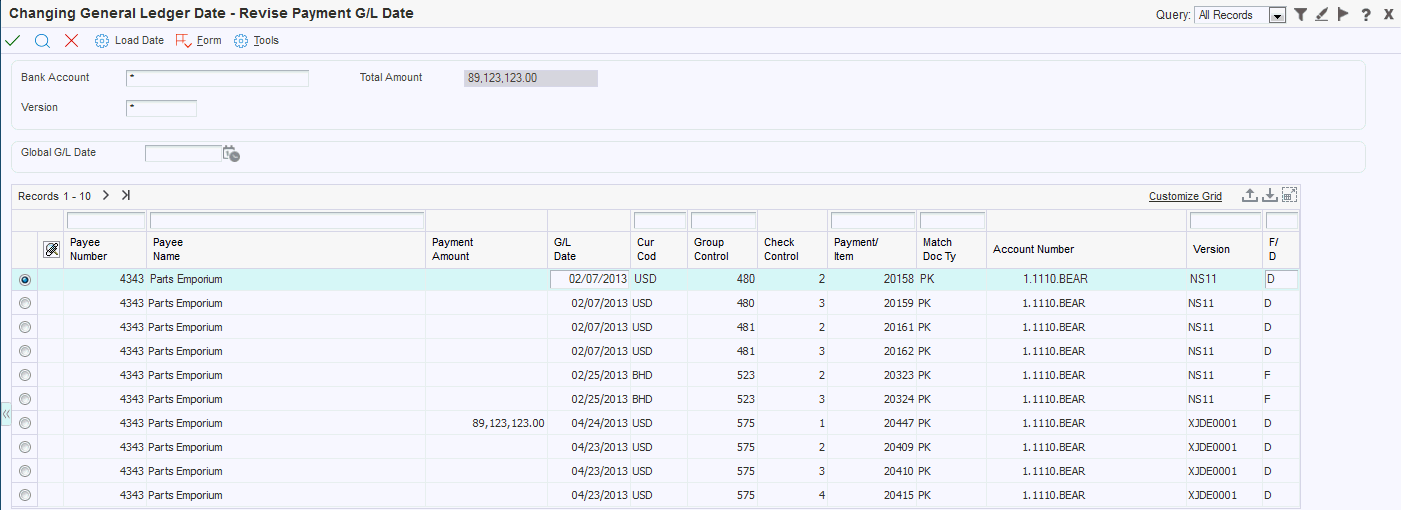This screenshot has height=510, width=1401.
Task: Open the Global G/L Date calendar picker
Action: pos(231,154)
